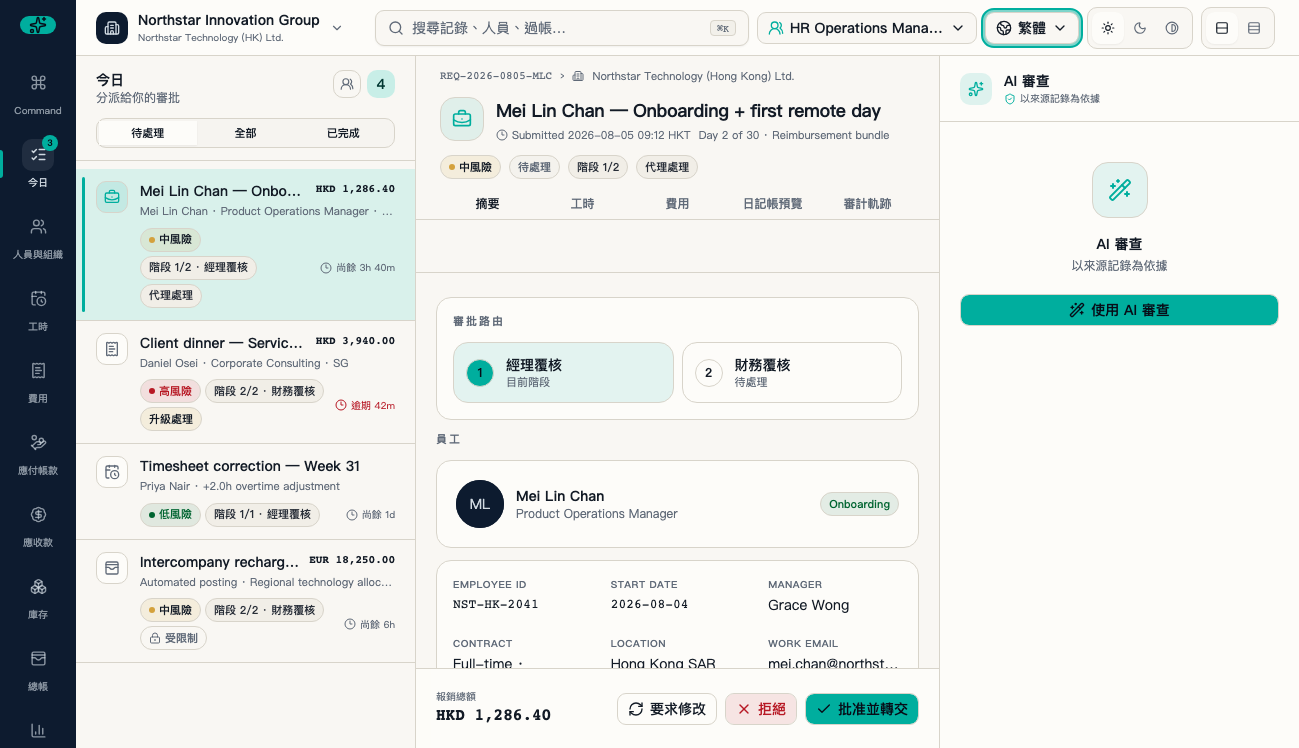Viewport: 1299px width, 748px height.
Task: Click the Northstar app logo
Action: coord(38,25)
